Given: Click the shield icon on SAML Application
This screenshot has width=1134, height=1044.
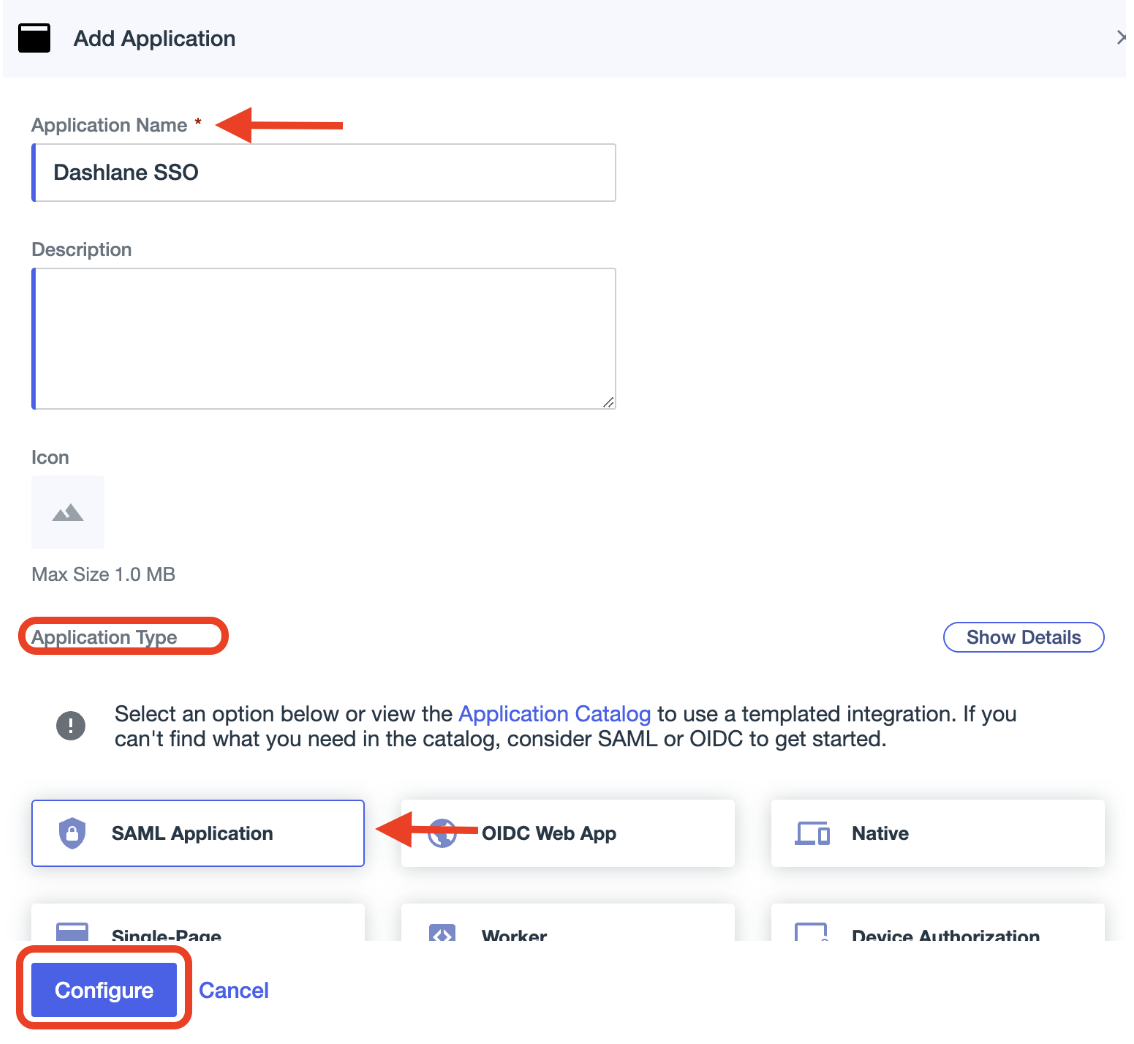Looking at the screenshot, I should [72, 833].
